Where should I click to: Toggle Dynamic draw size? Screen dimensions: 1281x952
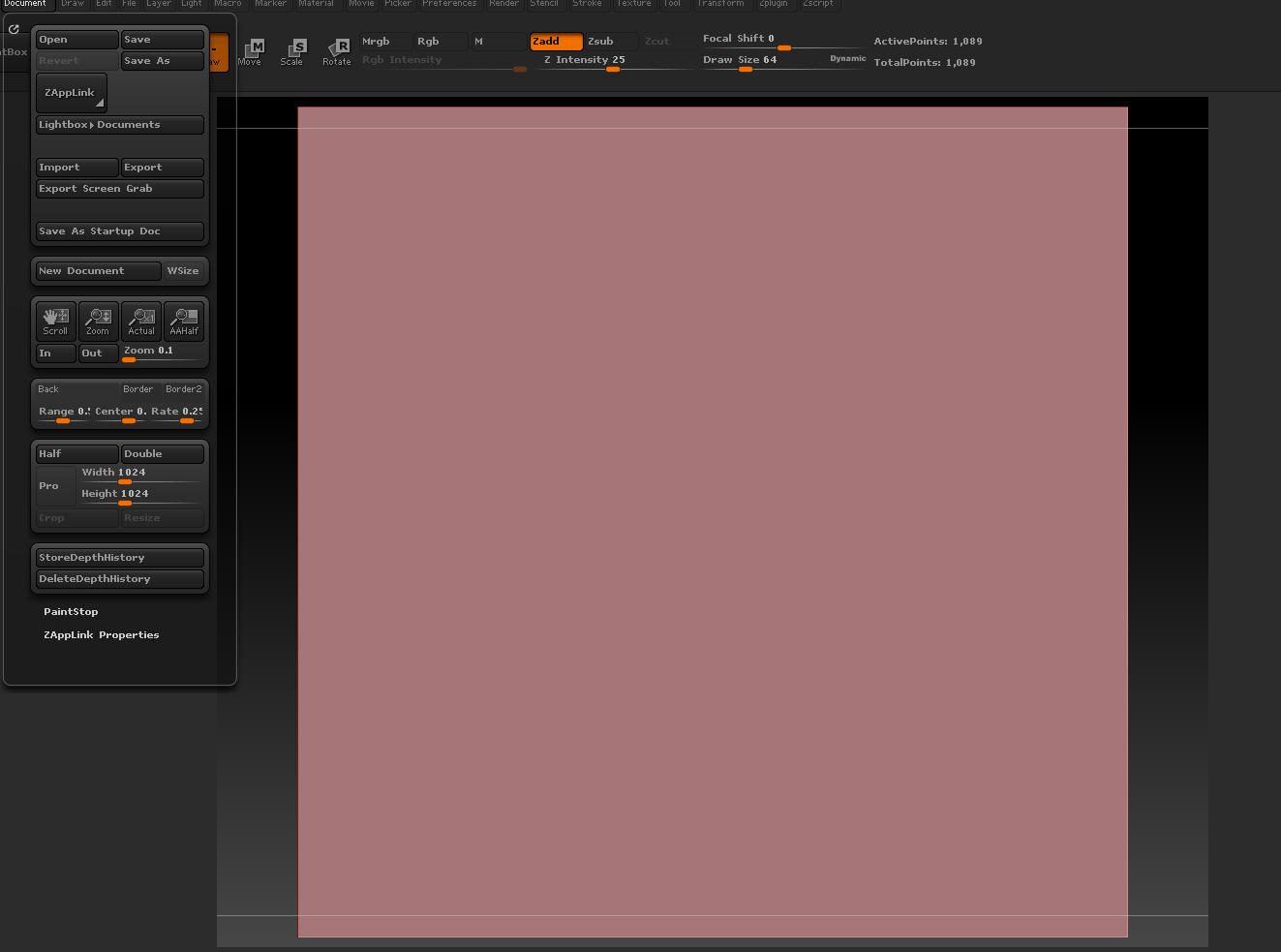pyautogui.click(x=847, y=59)
